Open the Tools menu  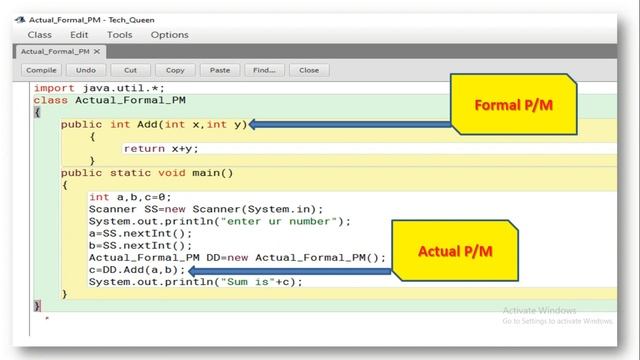pos(120,35)
